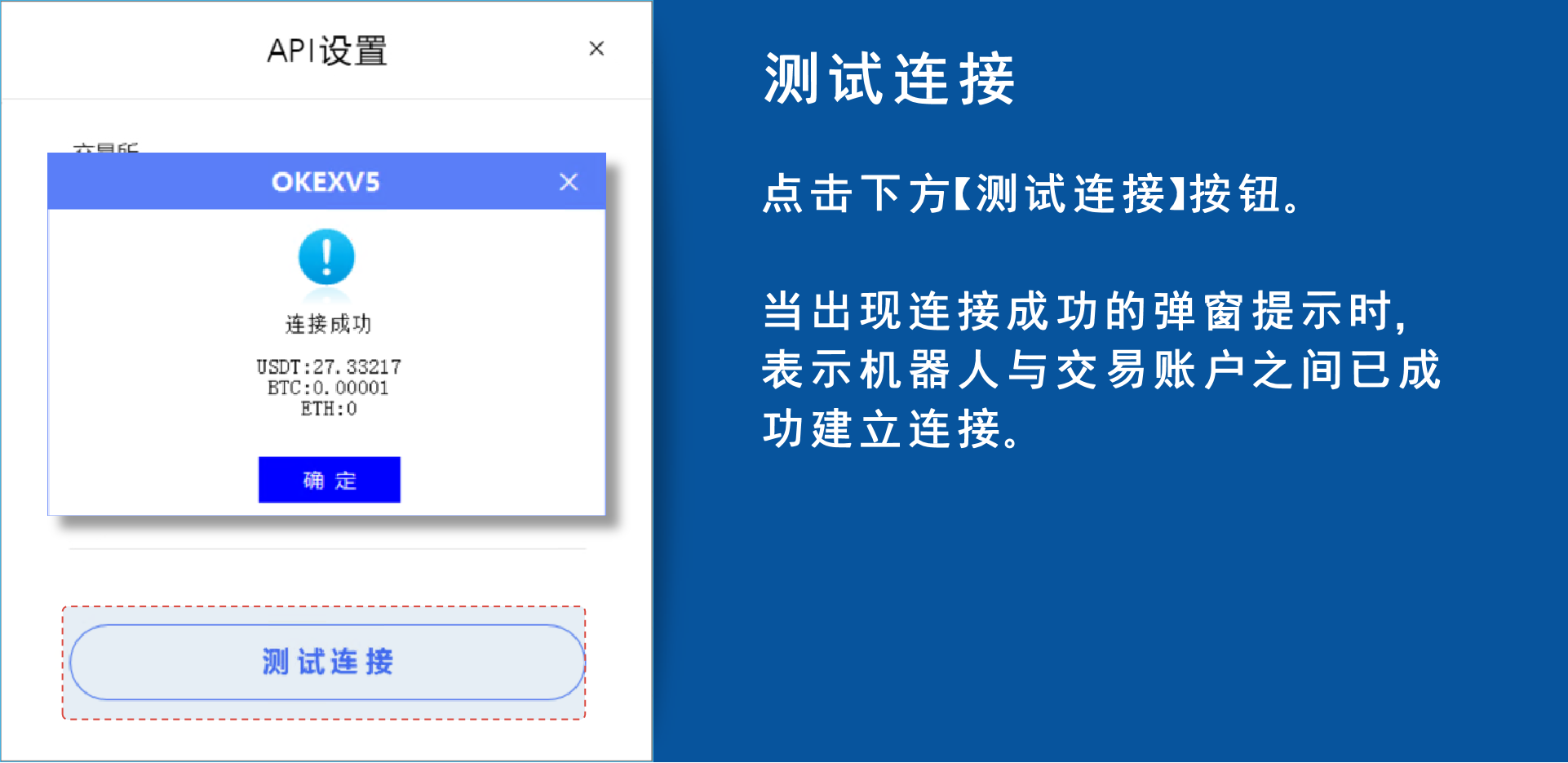Click the partially hidden 交易所 label
This screenshot has height=763, width=1568.
[x=105, y=148]
